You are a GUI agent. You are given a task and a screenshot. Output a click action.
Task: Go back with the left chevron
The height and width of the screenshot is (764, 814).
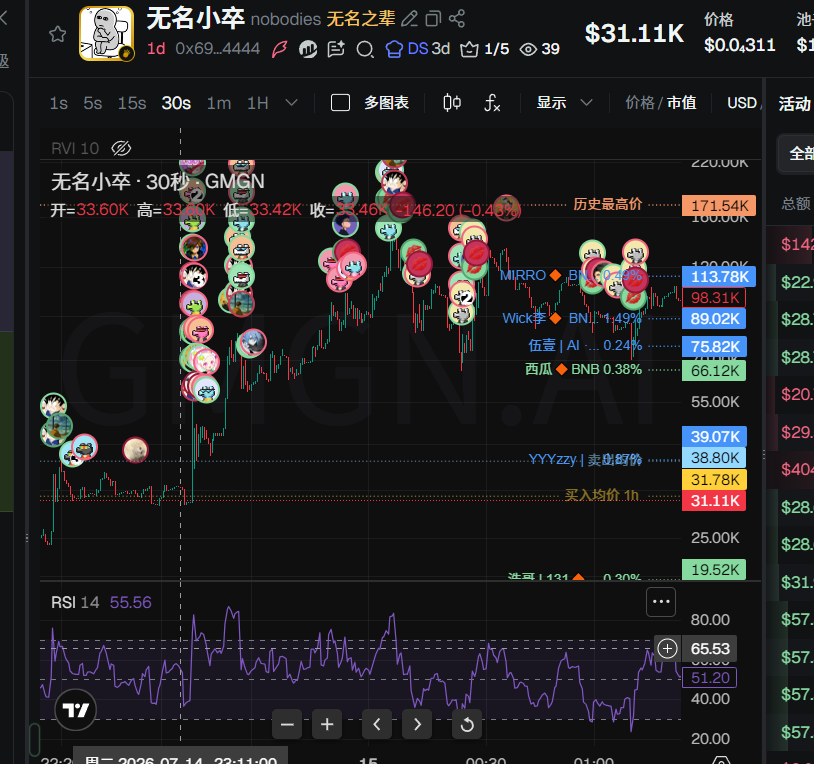coord(4,19)
